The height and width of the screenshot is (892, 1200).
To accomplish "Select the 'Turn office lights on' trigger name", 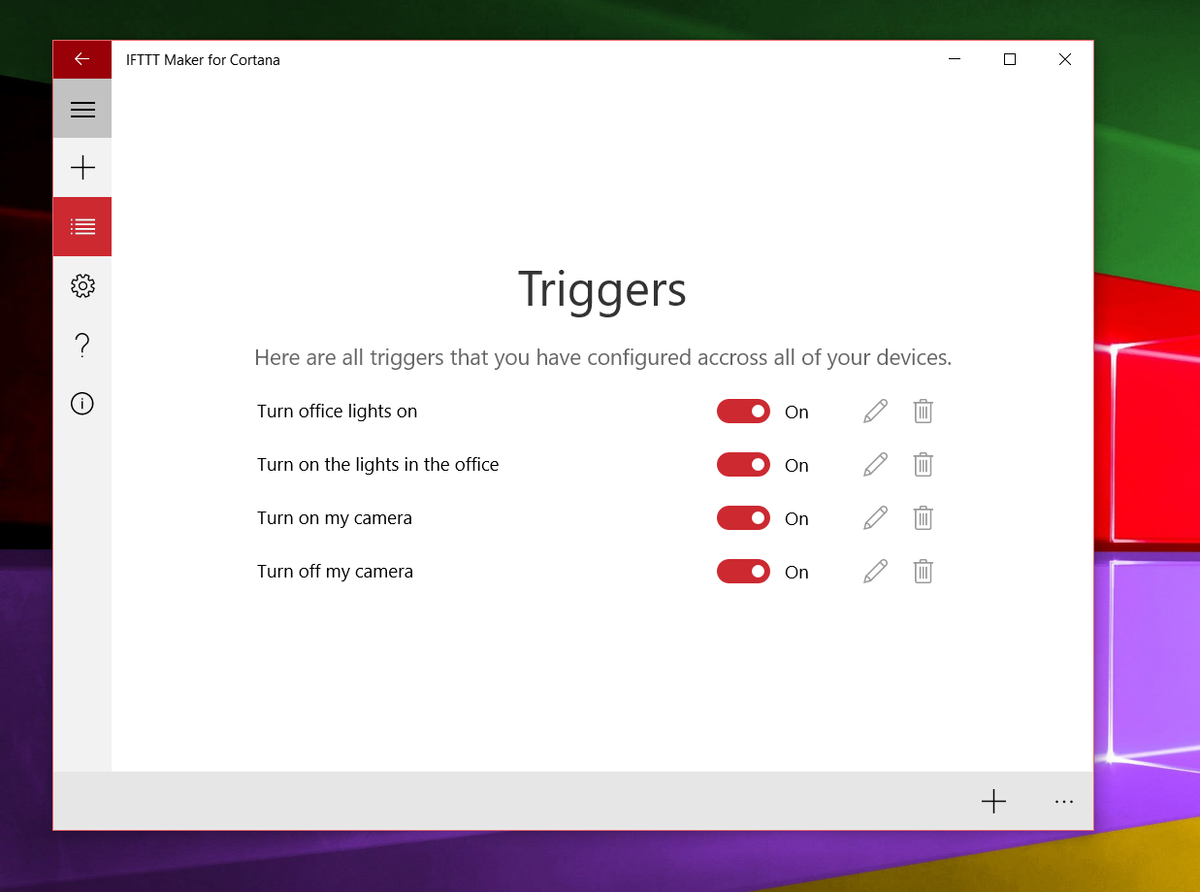I will (337, 411).
